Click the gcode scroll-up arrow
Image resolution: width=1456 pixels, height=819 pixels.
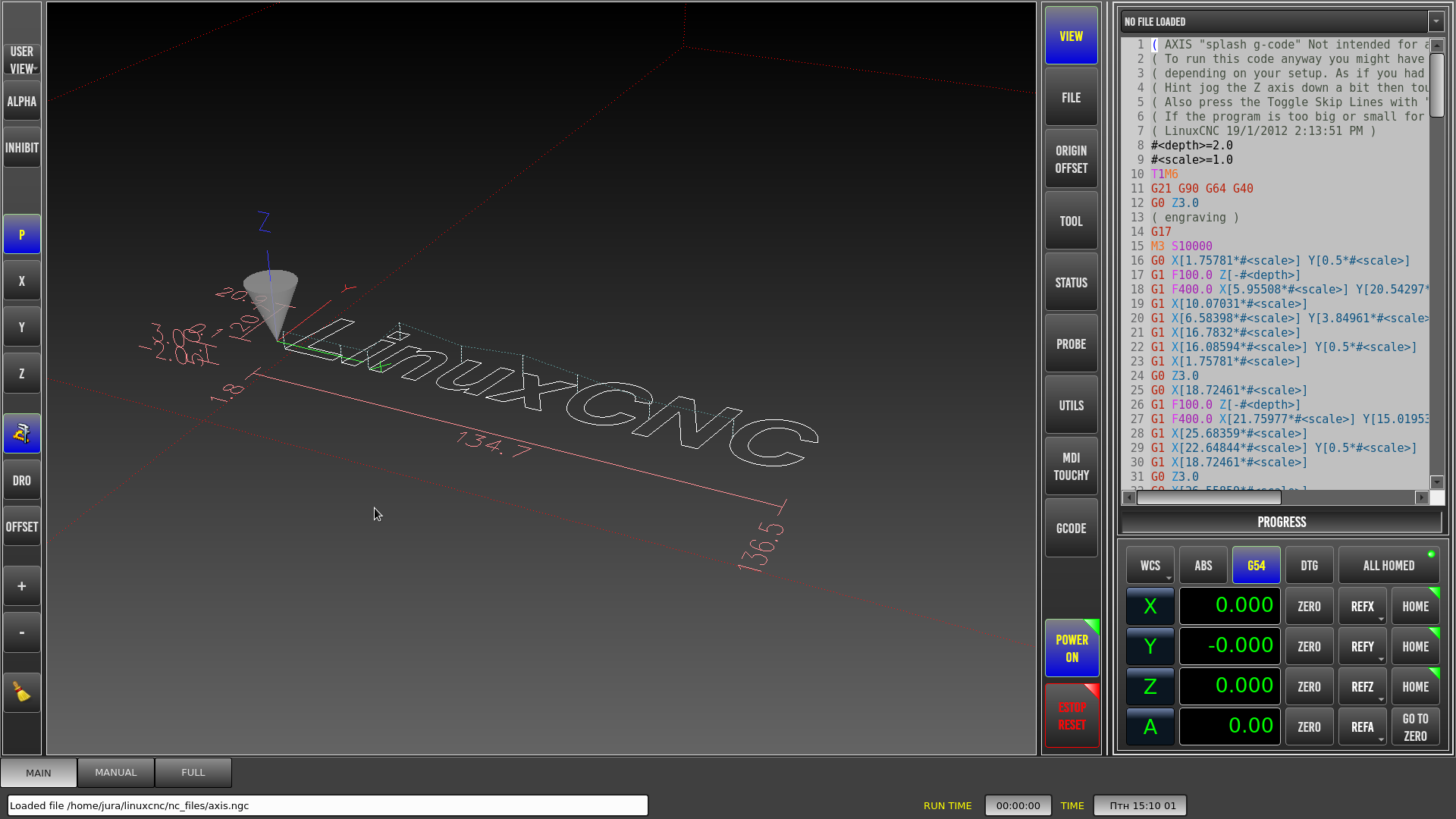pyautogui.click(x=1436, y=45)
